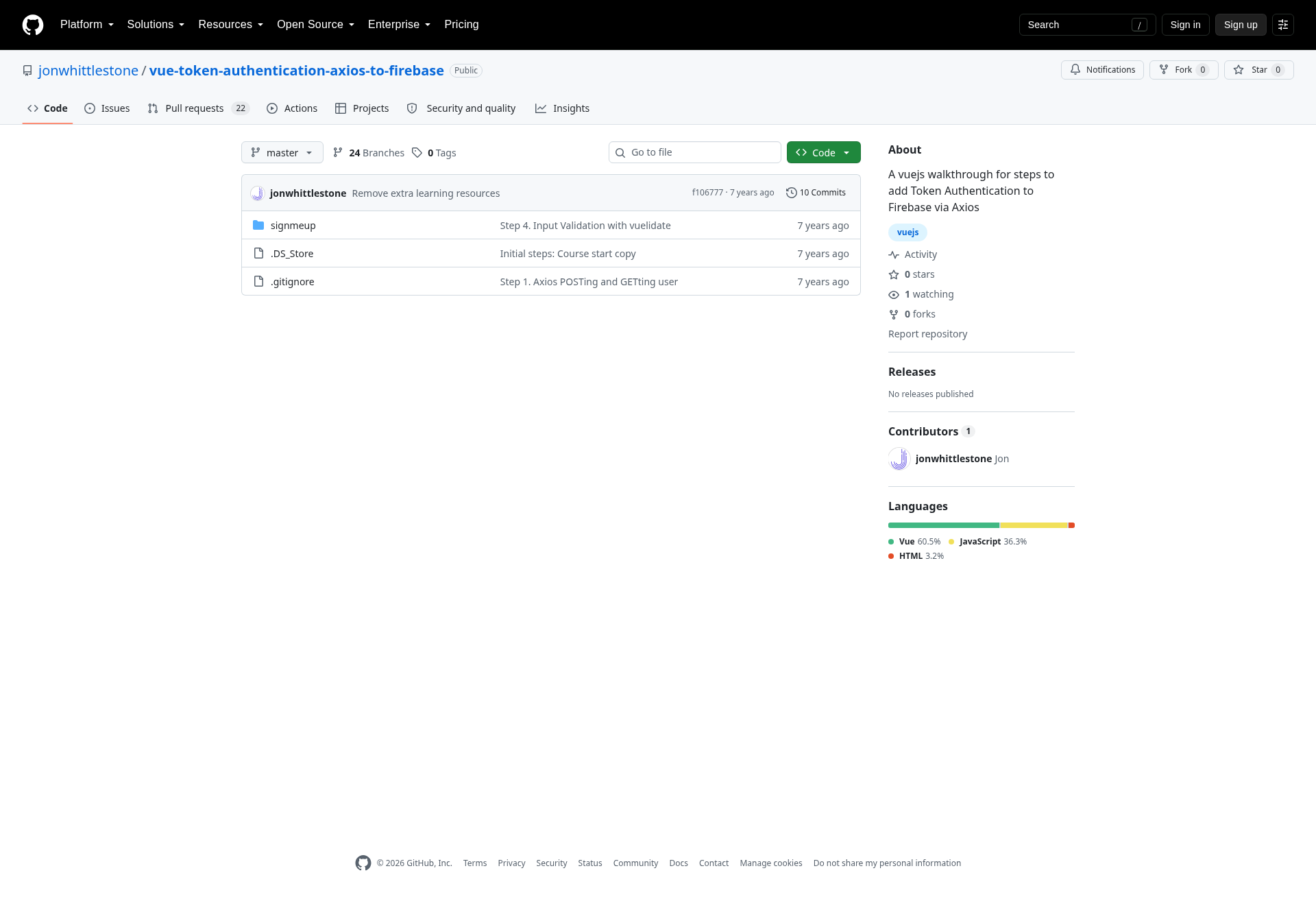Focus the Go to file input
1316x899 pixels.
695,152
